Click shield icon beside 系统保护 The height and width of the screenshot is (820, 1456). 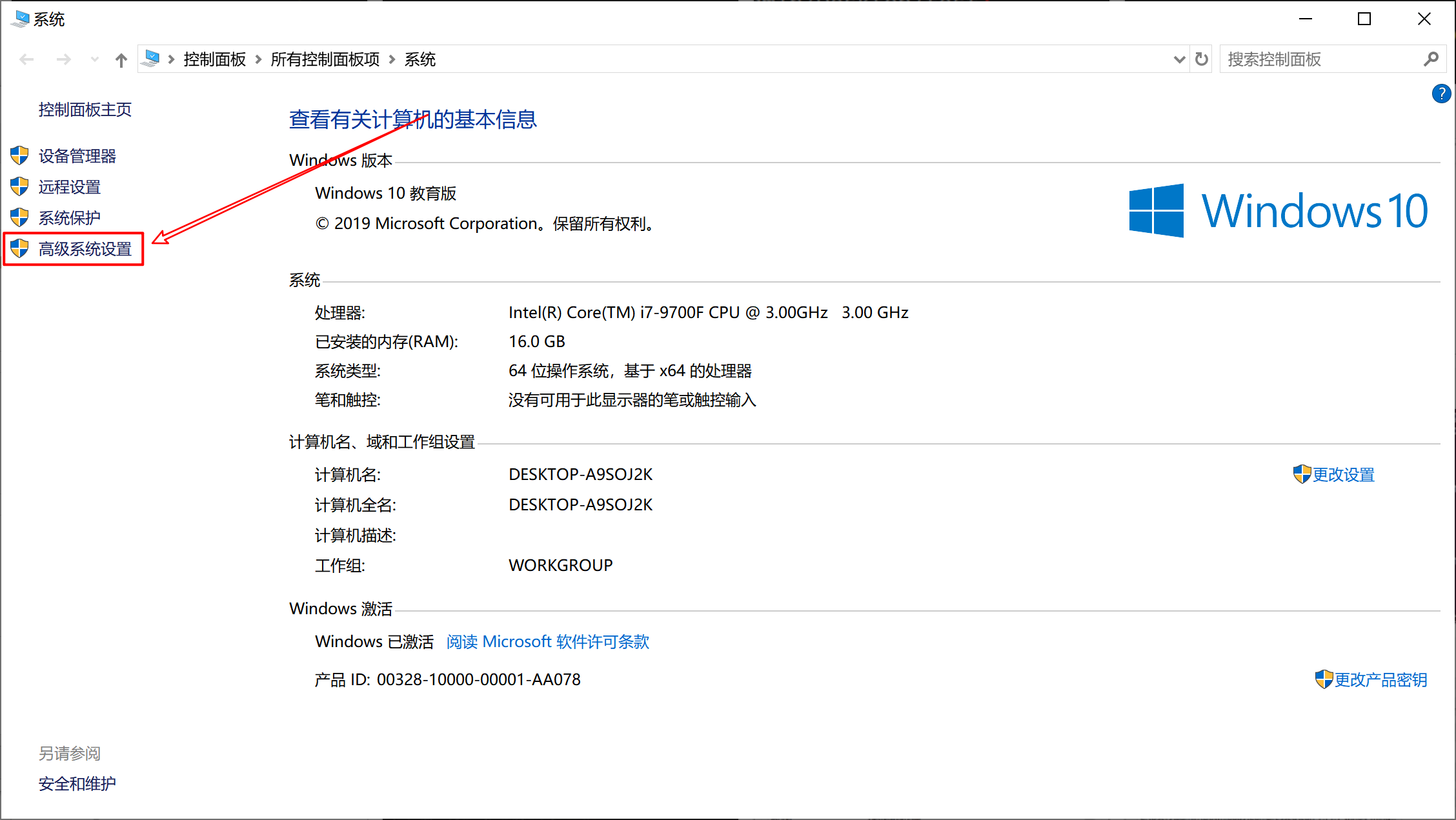pos(20,217)
